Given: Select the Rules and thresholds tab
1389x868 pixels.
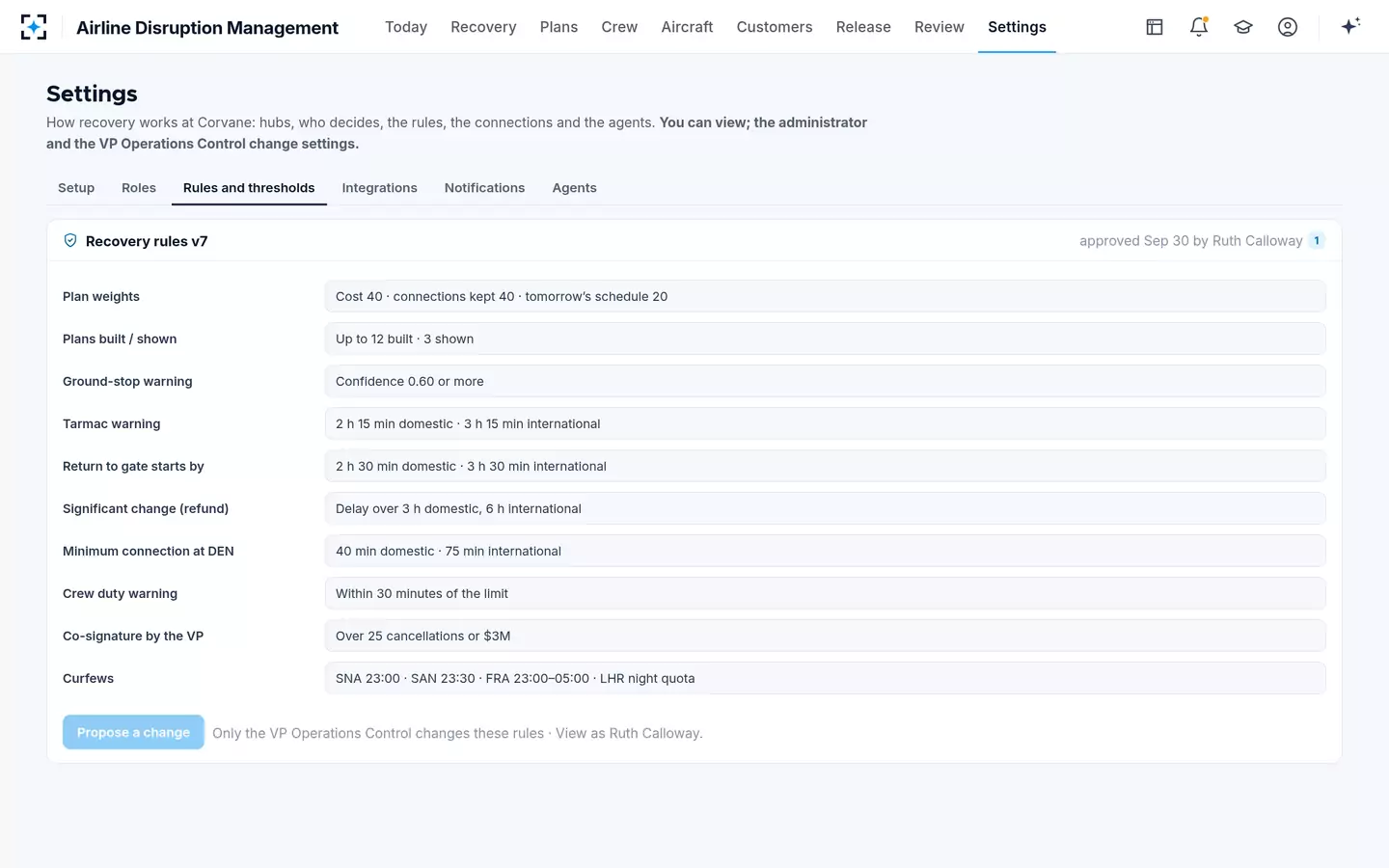Looking at the screenshot, I should [x=249, y=188].
